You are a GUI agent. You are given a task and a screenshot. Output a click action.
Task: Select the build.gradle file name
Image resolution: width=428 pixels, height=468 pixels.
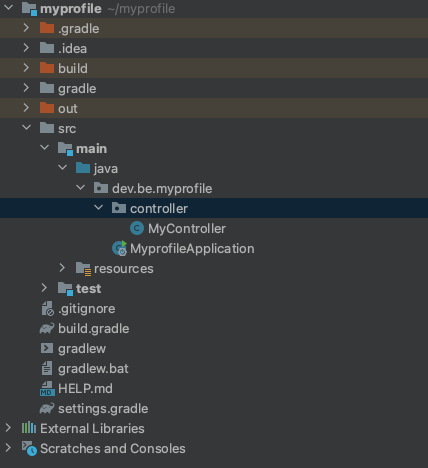tap(94, 329)
